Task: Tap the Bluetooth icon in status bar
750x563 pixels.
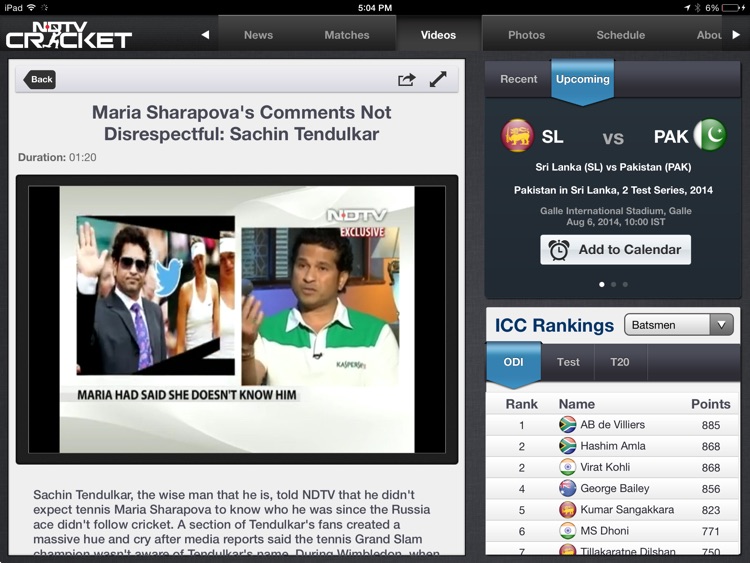Action: pos(697,8)
